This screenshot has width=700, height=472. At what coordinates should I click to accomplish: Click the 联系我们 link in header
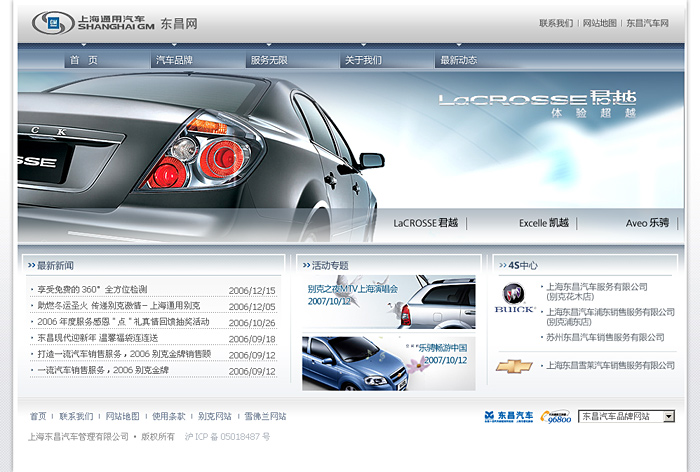pyautogui.click(x=556, y=23)
